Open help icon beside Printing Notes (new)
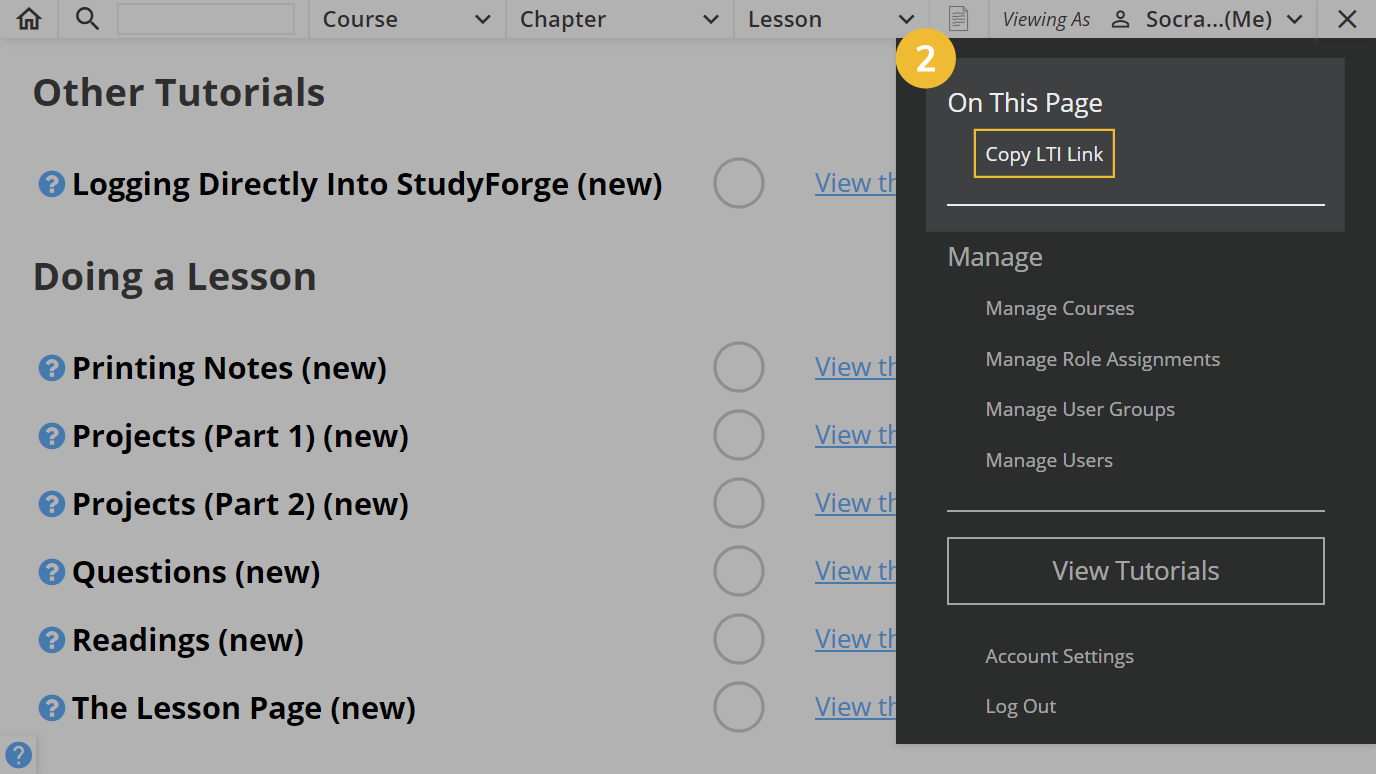1376x774 pixels. click(x=51, y=368)
